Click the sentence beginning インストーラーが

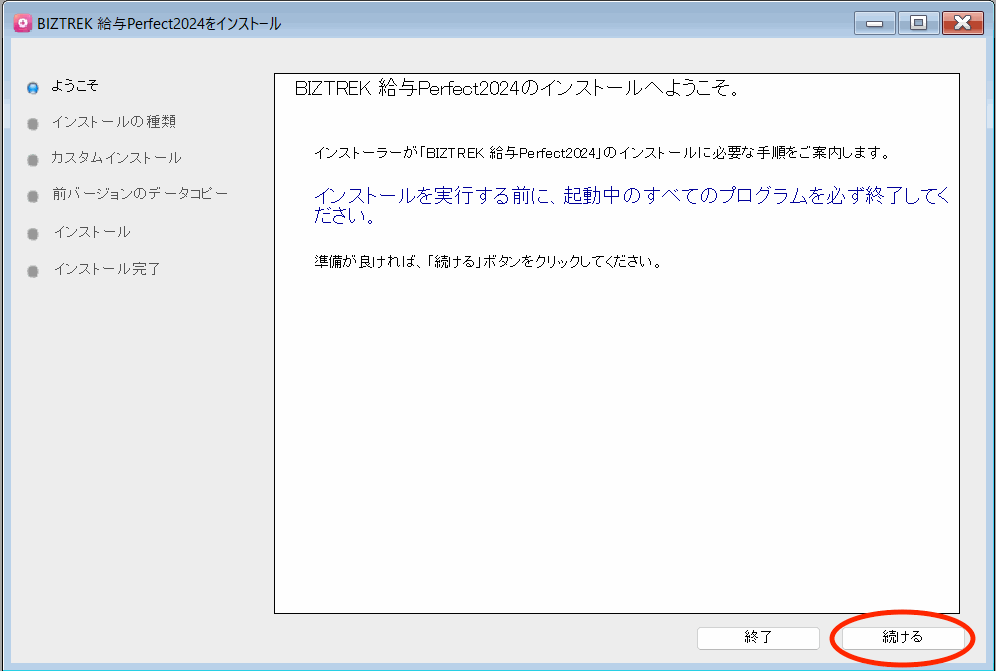pos(602,153)
